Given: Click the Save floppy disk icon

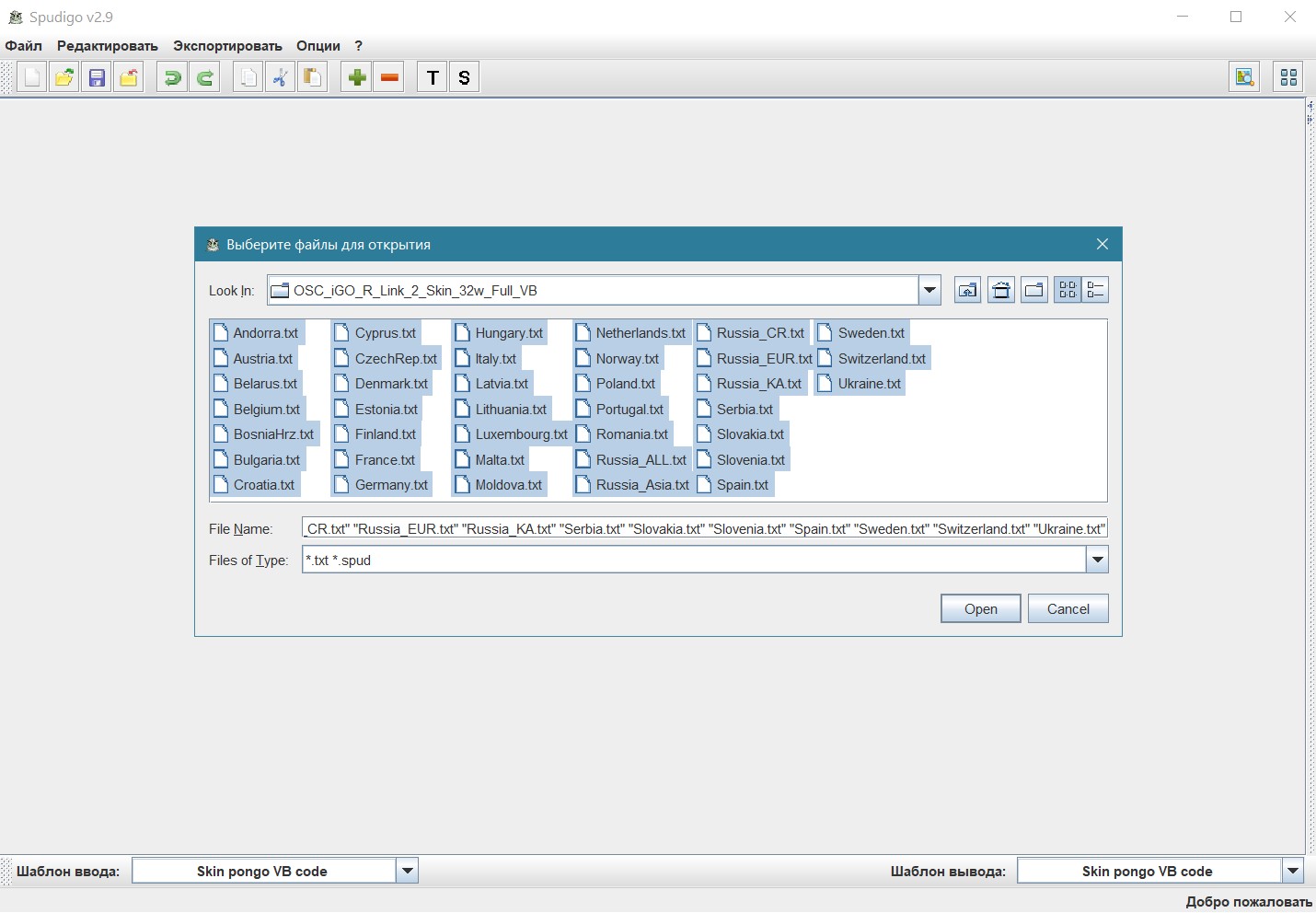Looking at the screenshot, I should 97,77.
